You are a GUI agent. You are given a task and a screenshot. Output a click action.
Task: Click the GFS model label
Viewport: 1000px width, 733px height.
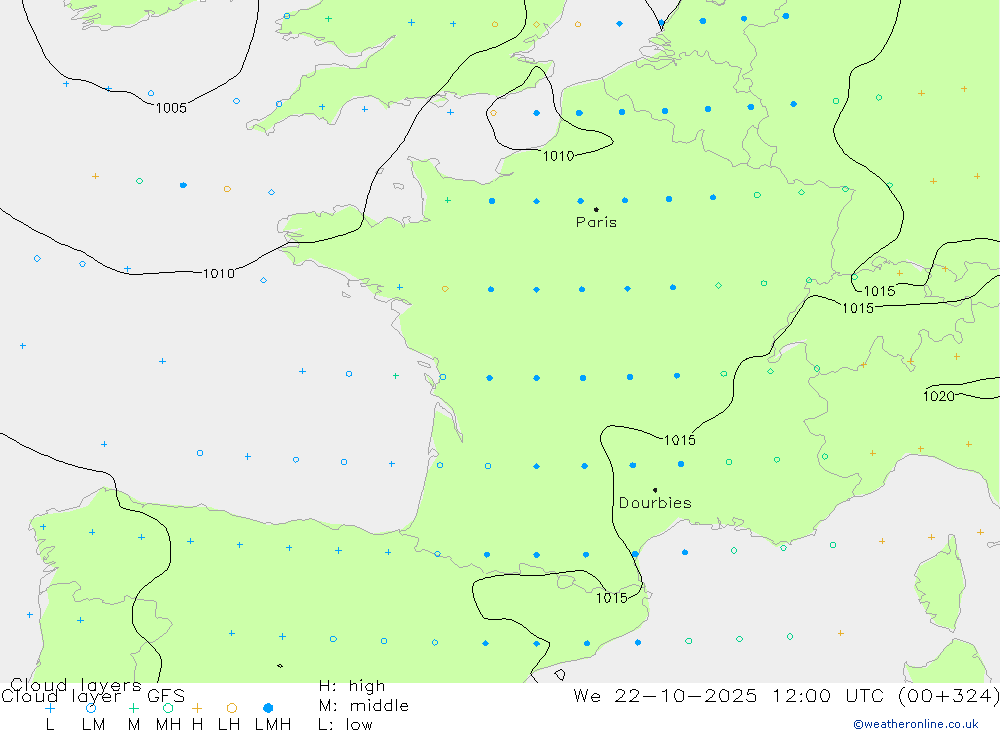pyautogui.click(x=166, y=696)
